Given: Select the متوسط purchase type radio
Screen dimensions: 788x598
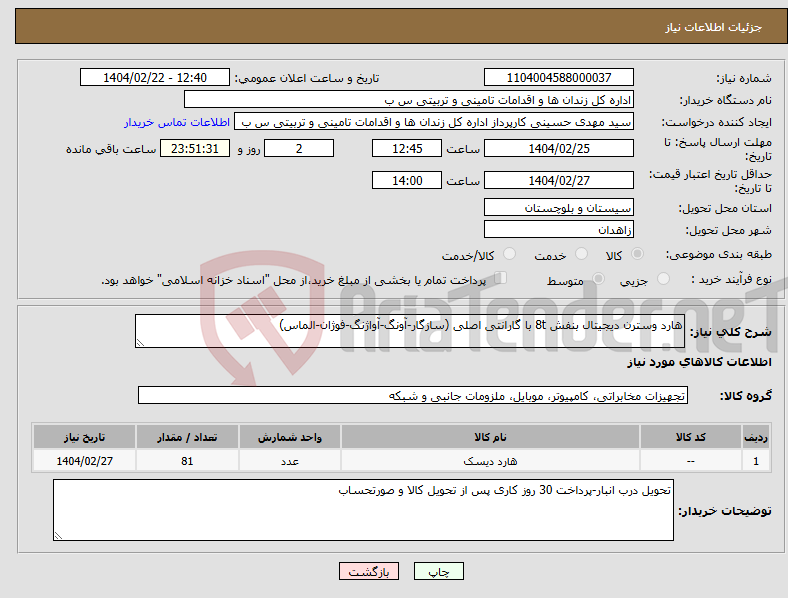Looking at the screenshot, I should 598,278.
